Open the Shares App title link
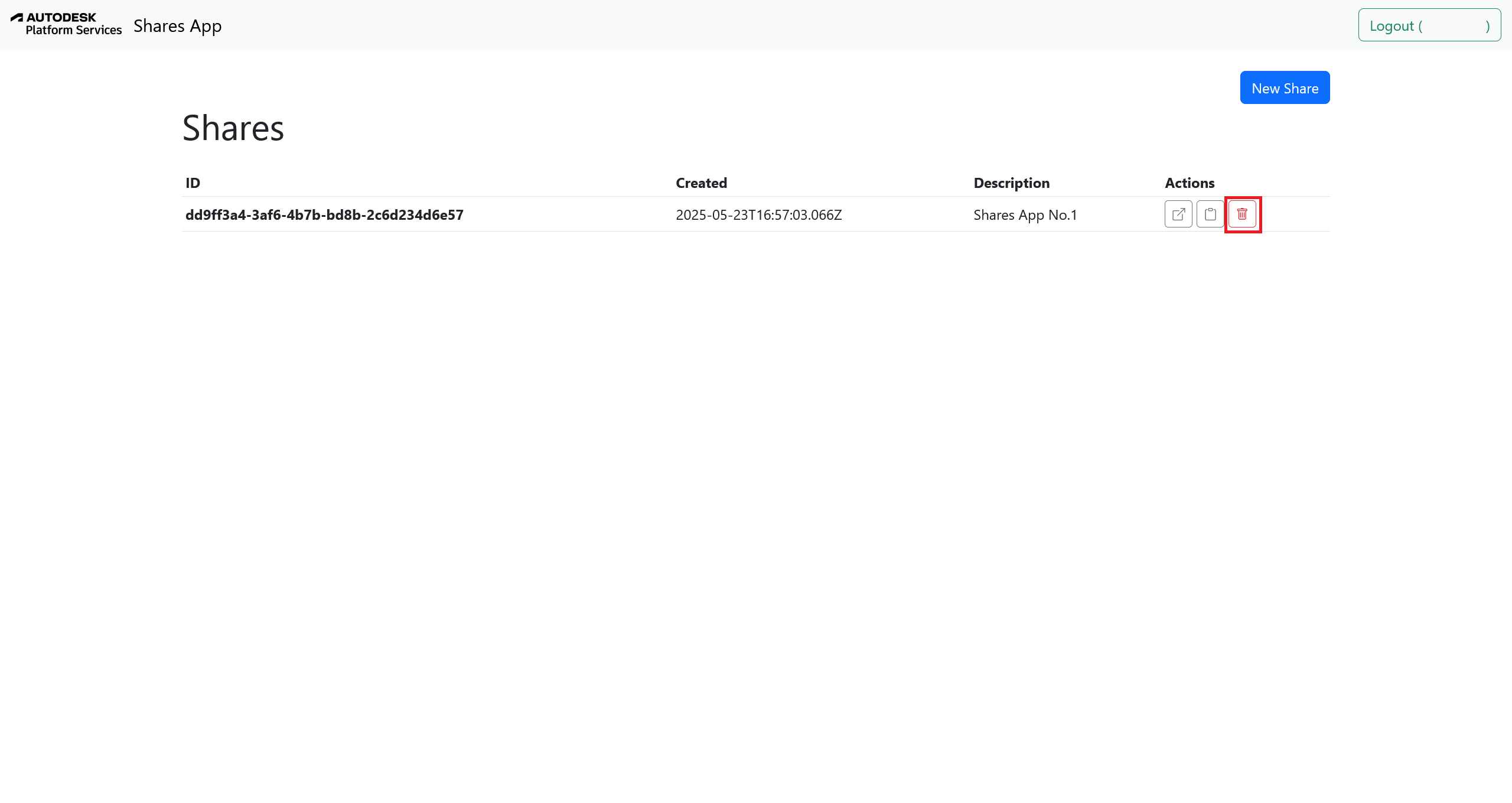1512x803 pixels. (178, 25)
